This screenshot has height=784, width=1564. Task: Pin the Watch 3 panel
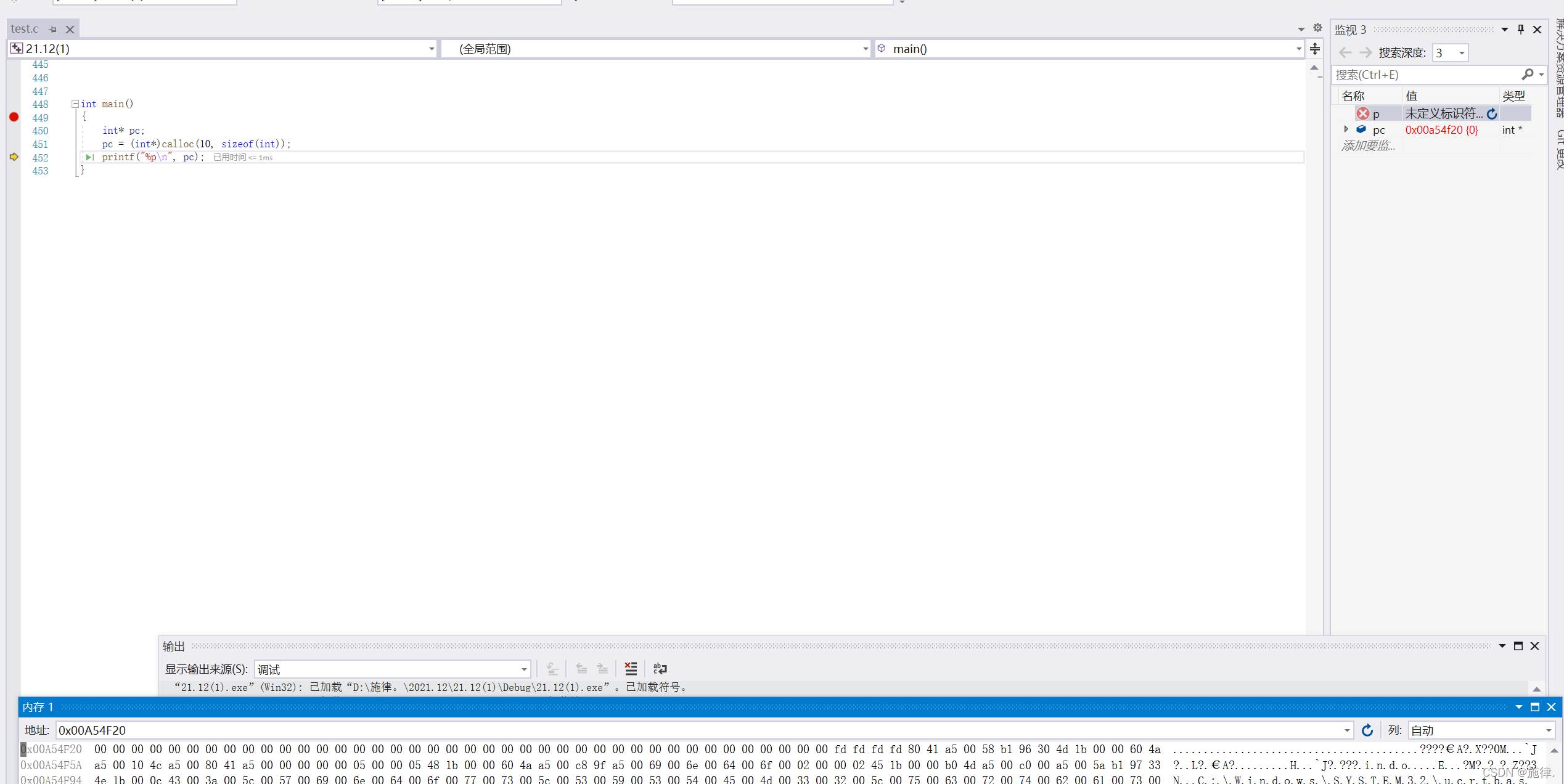[1521, 29]
